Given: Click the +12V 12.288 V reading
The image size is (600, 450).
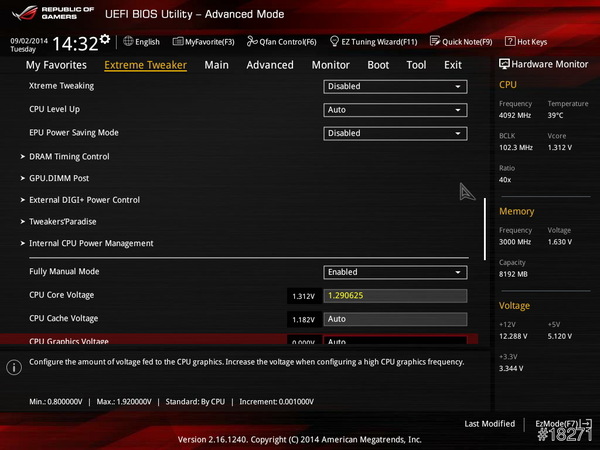Looking at the screenshot, I should pos(513,336).
